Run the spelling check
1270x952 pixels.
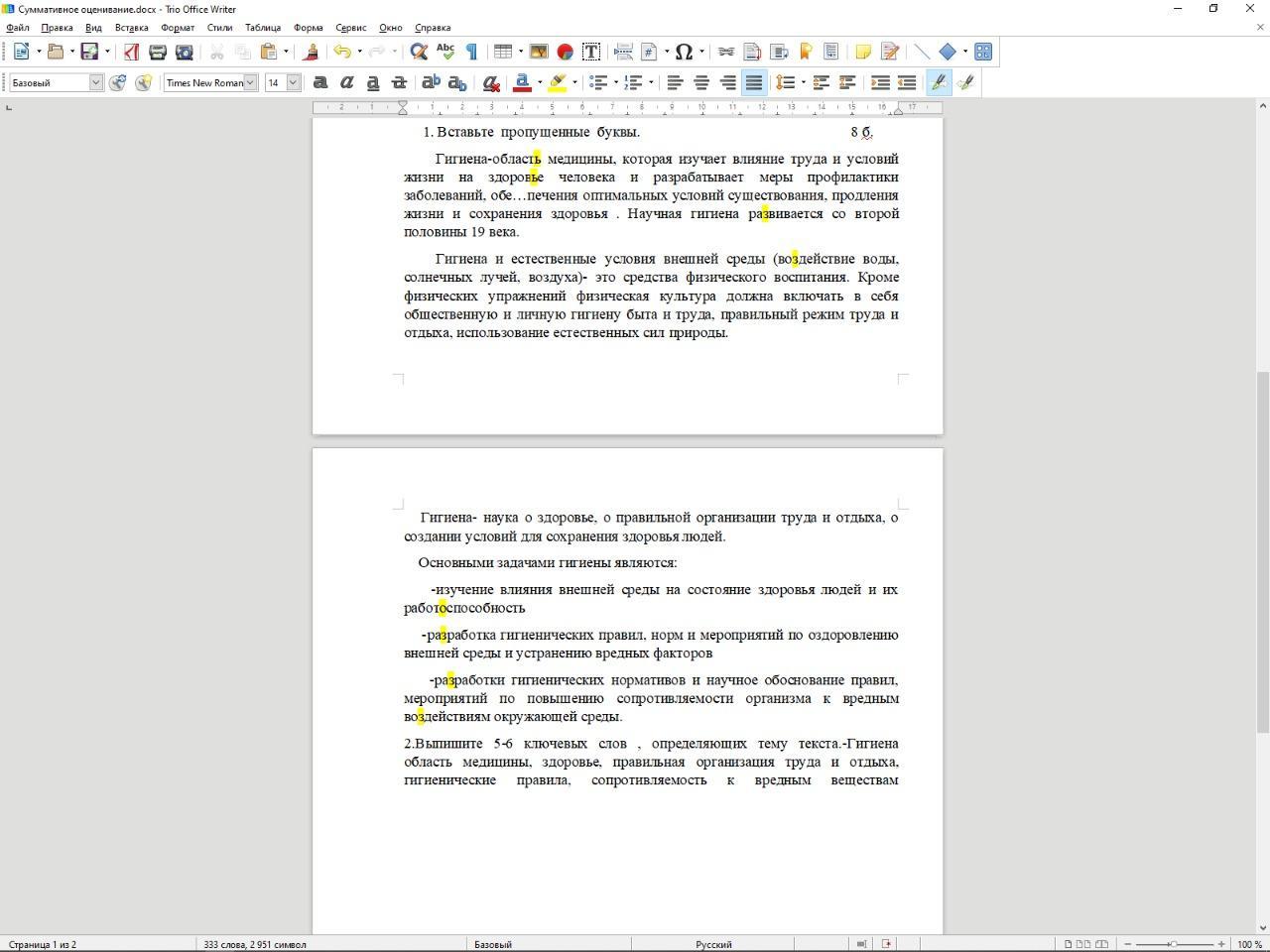(445, 52)
